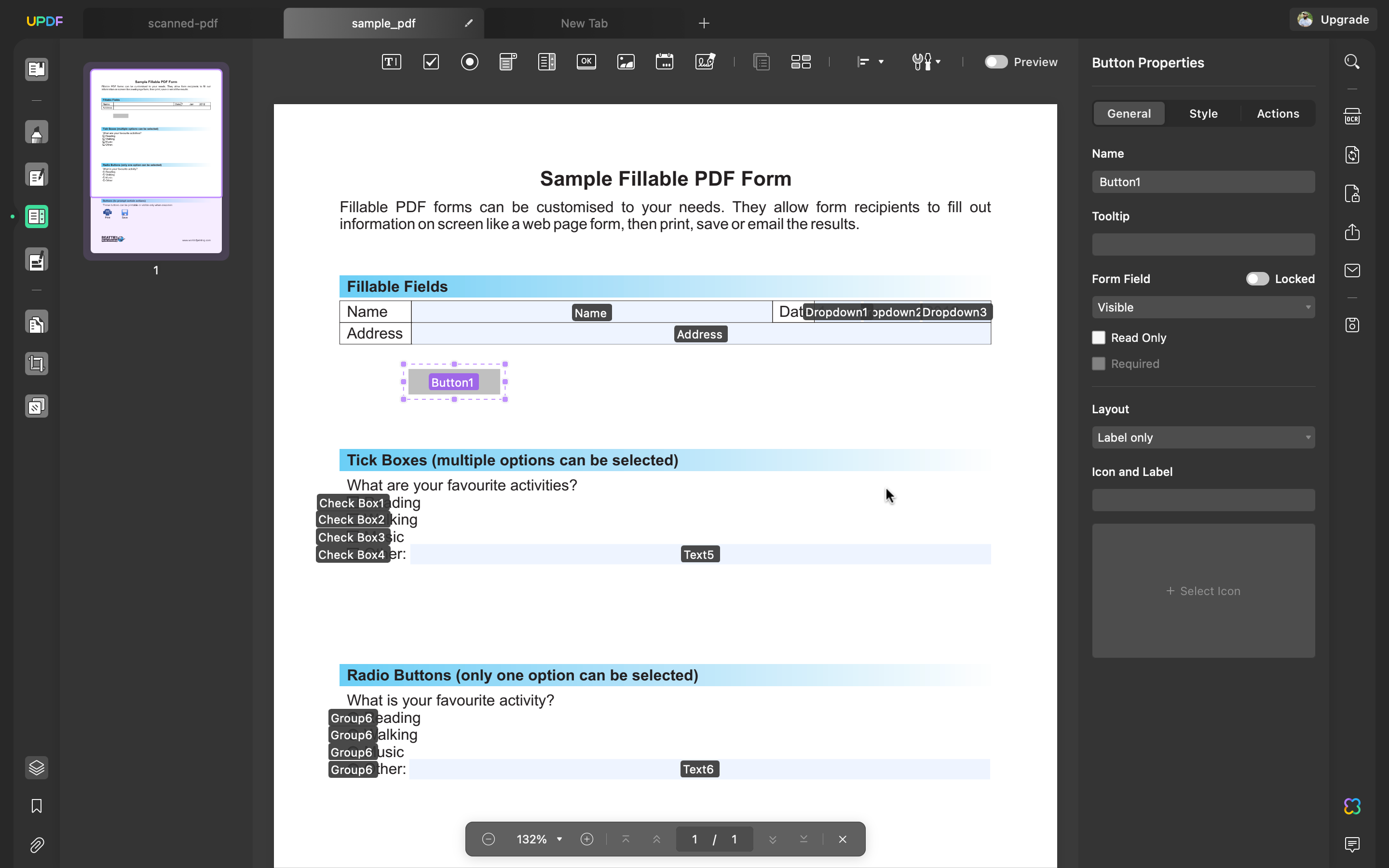
Task: Open the Layout dropdown set to Label only
Action: (x=1202, y=437)
